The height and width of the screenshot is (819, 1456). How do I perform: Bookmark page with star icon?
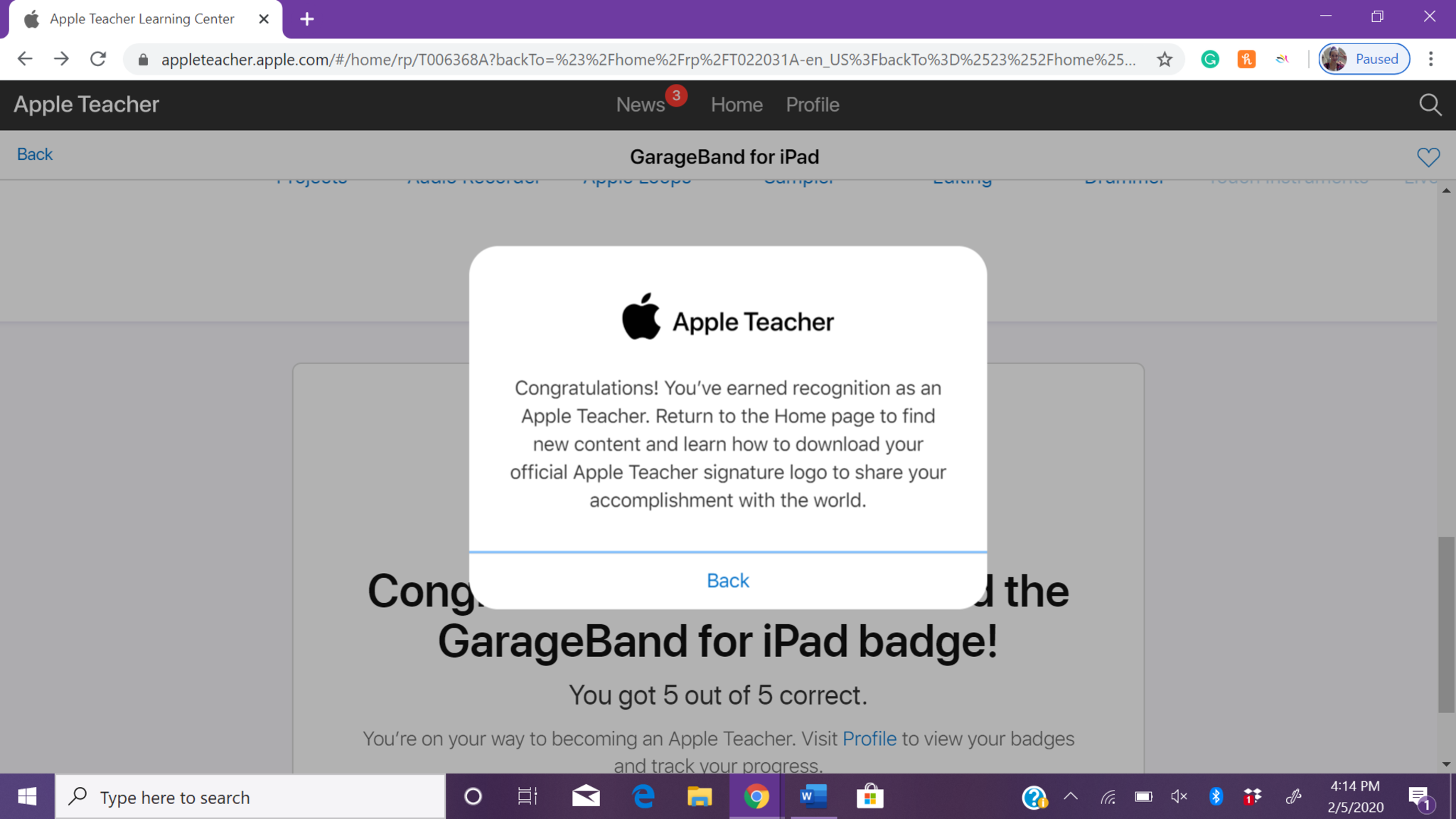pos(1165,59)
